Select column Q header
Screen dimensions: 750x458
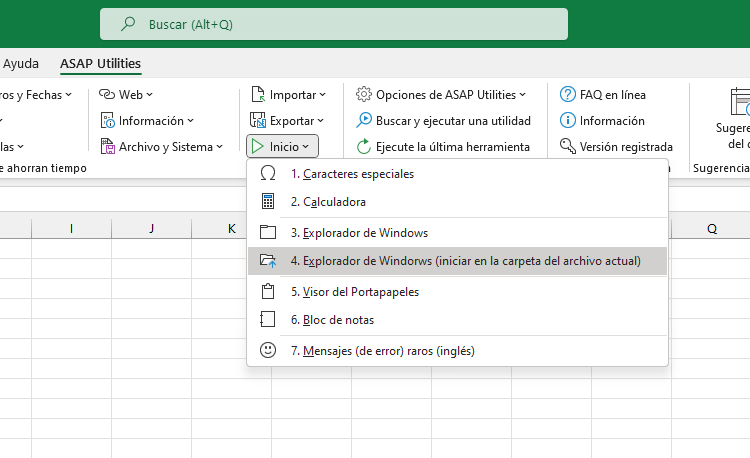coord(711,229)
